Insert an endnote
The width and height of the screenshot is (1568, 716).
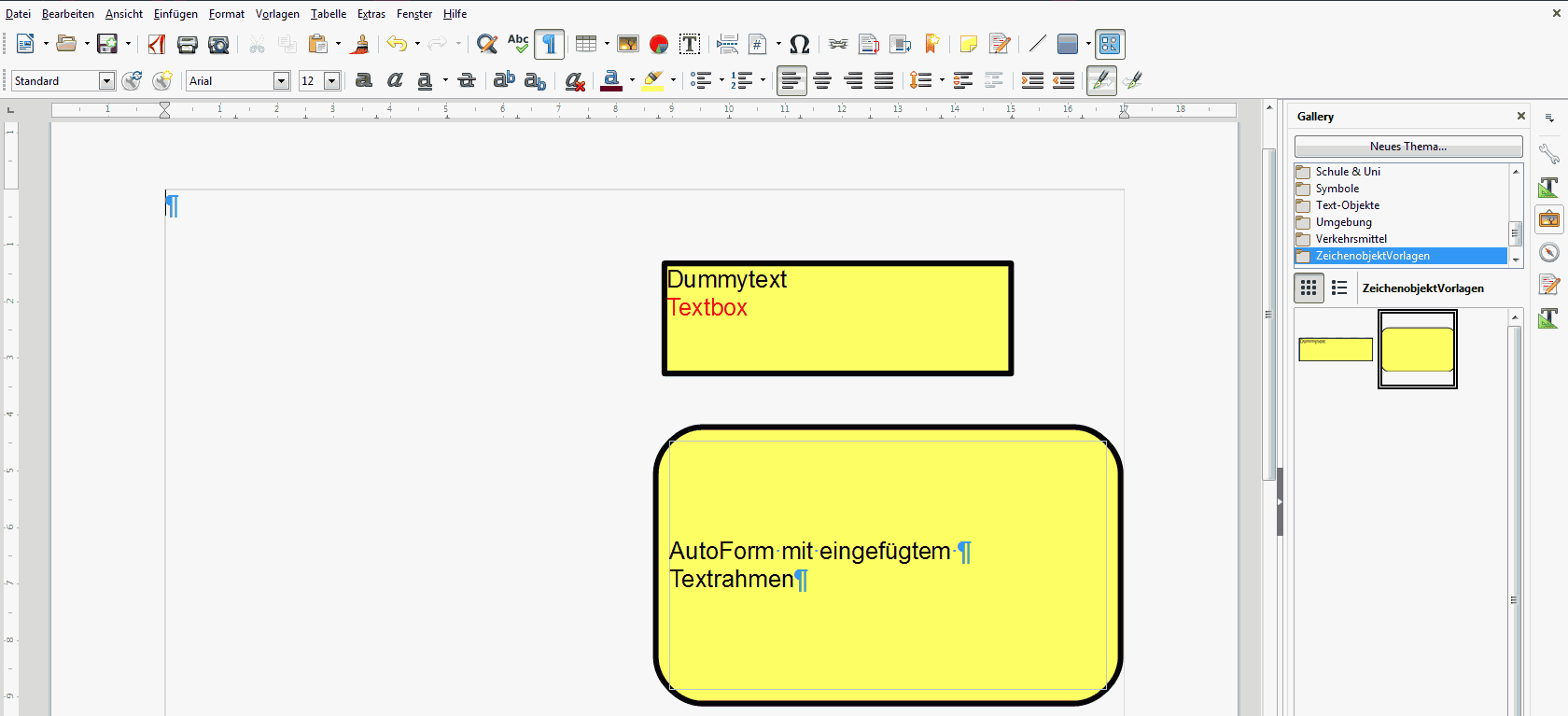[901, 44]
